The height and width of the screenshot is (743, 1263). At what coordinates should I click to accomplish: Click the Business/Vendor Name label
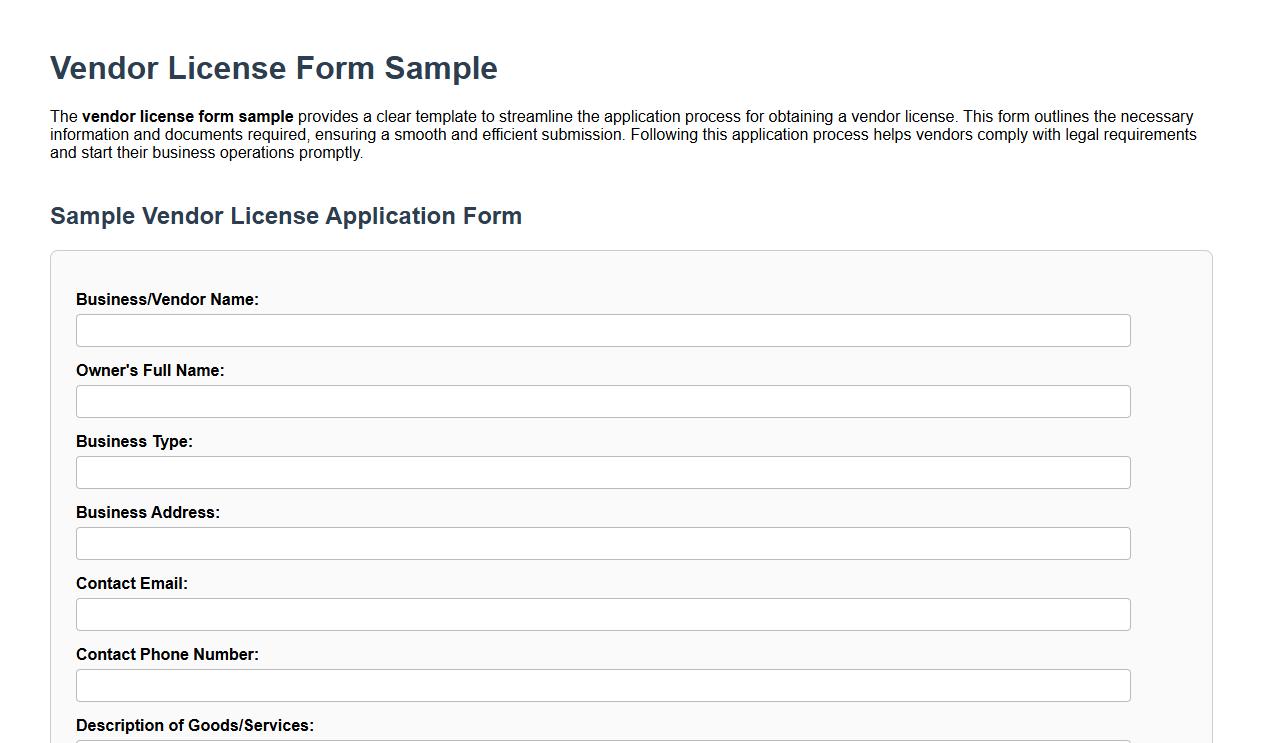tap(167, 299)
